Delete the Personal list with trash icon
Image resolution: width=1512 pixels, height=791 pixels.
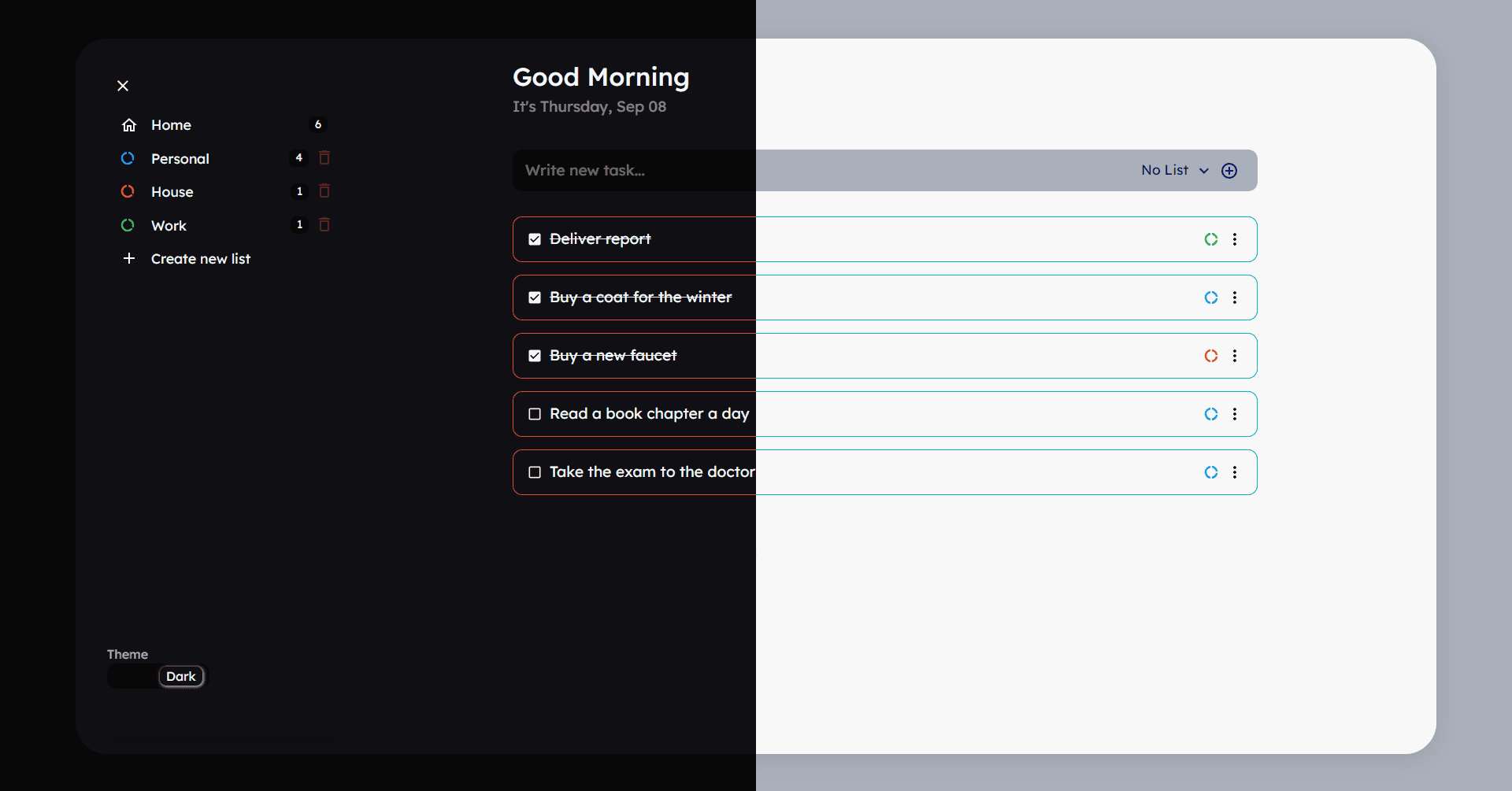click(x=324, y=158)
